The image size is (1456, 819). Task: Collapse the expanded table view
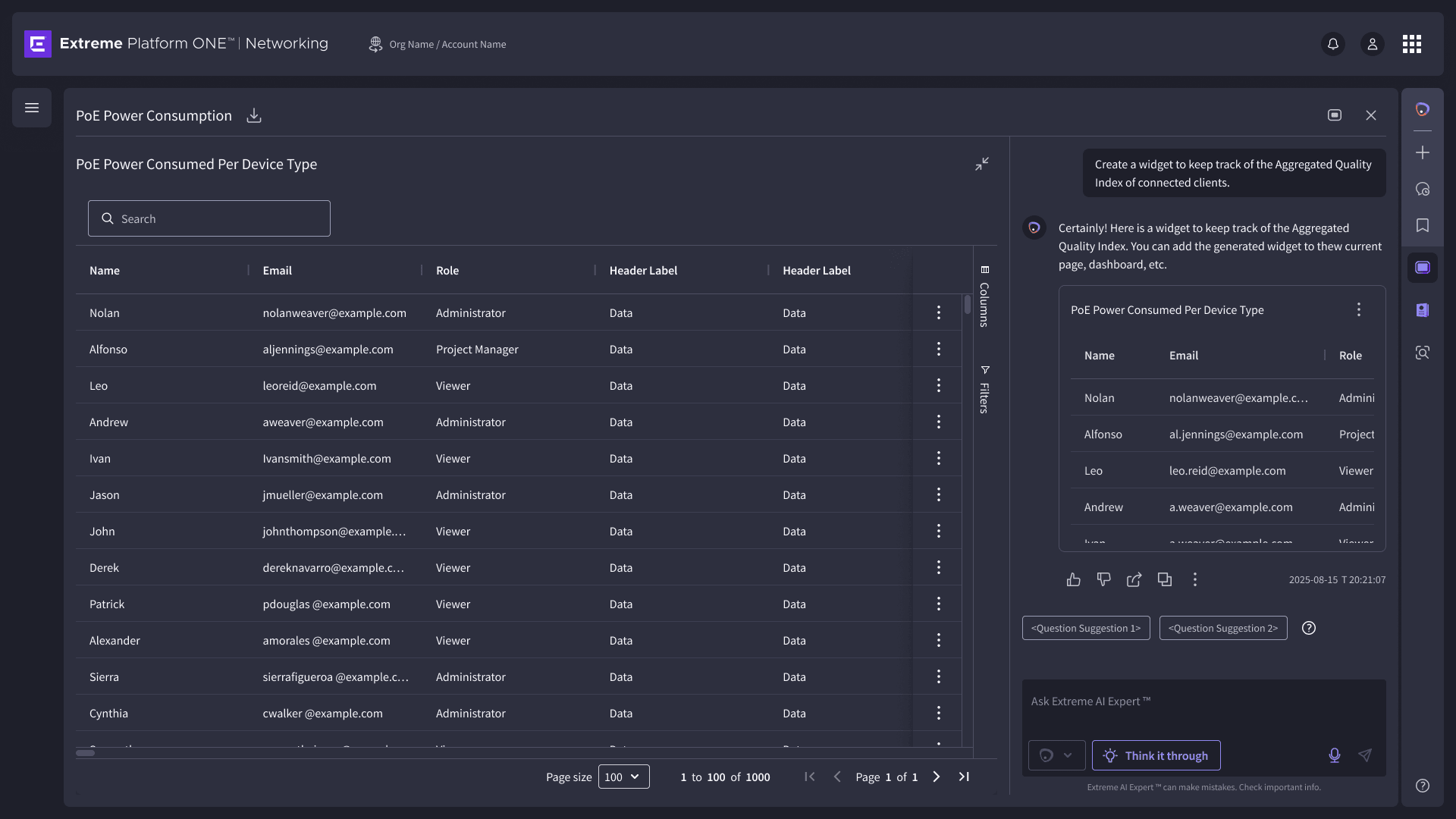[x=982, y=164]
